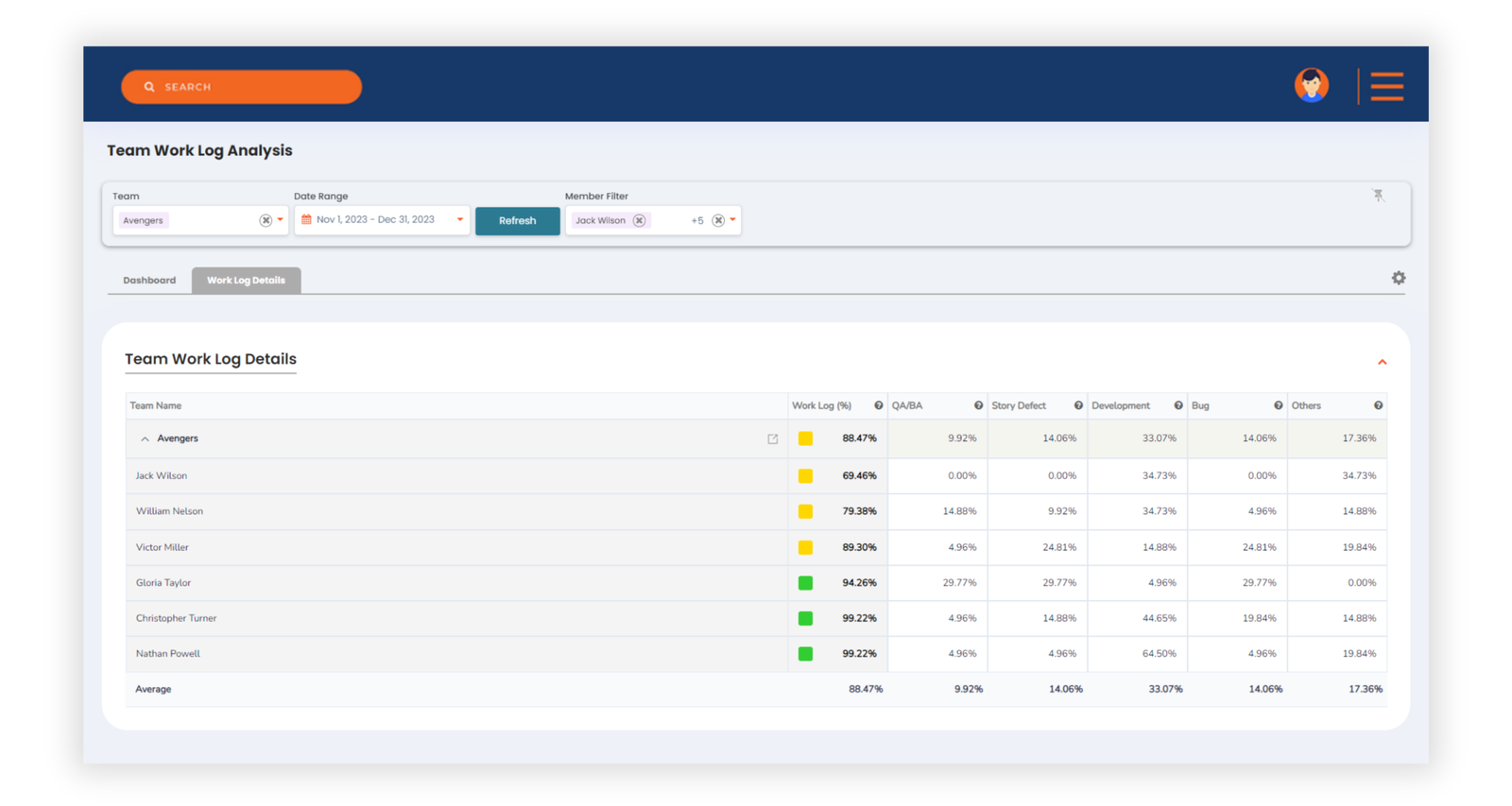Screen dimensions: 1512x806
Task: Click the orange Search field
Action: click(241, 87)
